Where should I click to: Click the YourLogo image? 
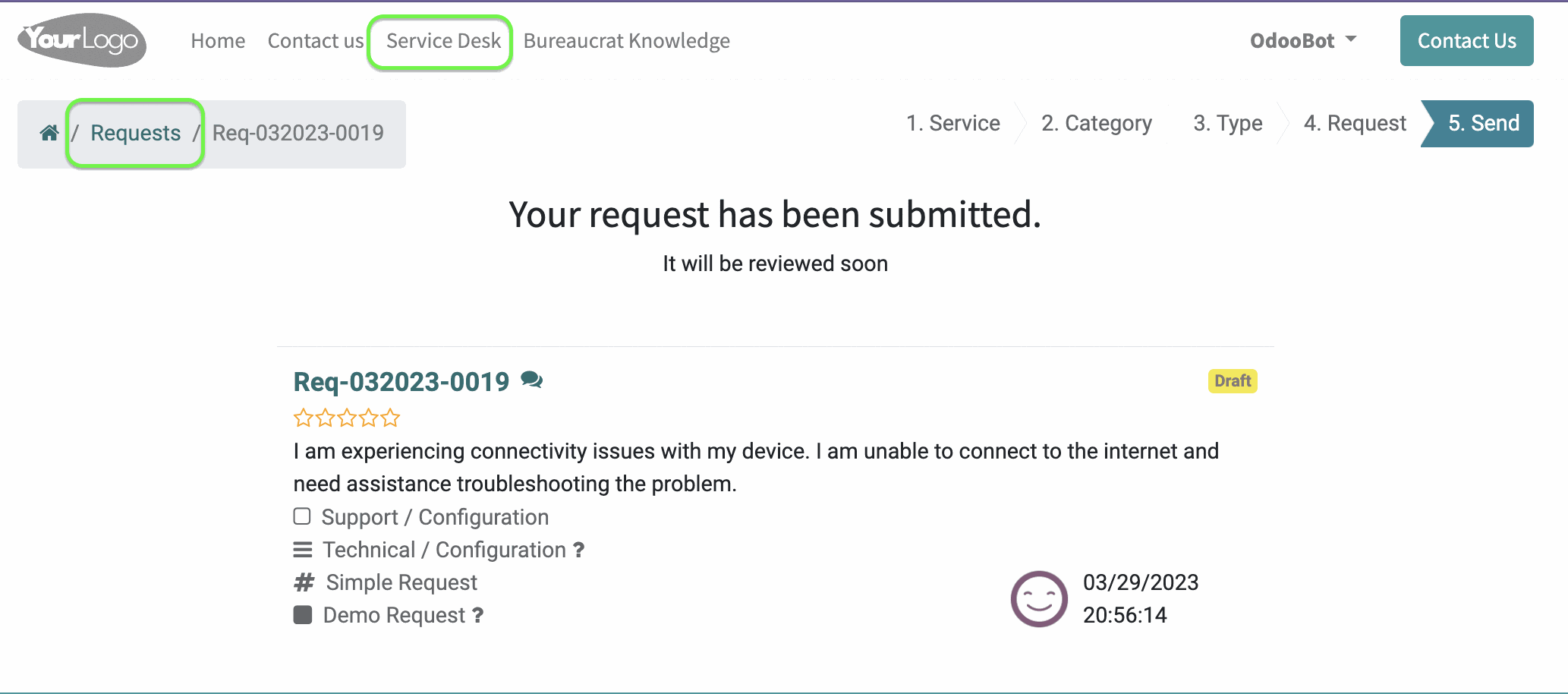click(82, 40)
